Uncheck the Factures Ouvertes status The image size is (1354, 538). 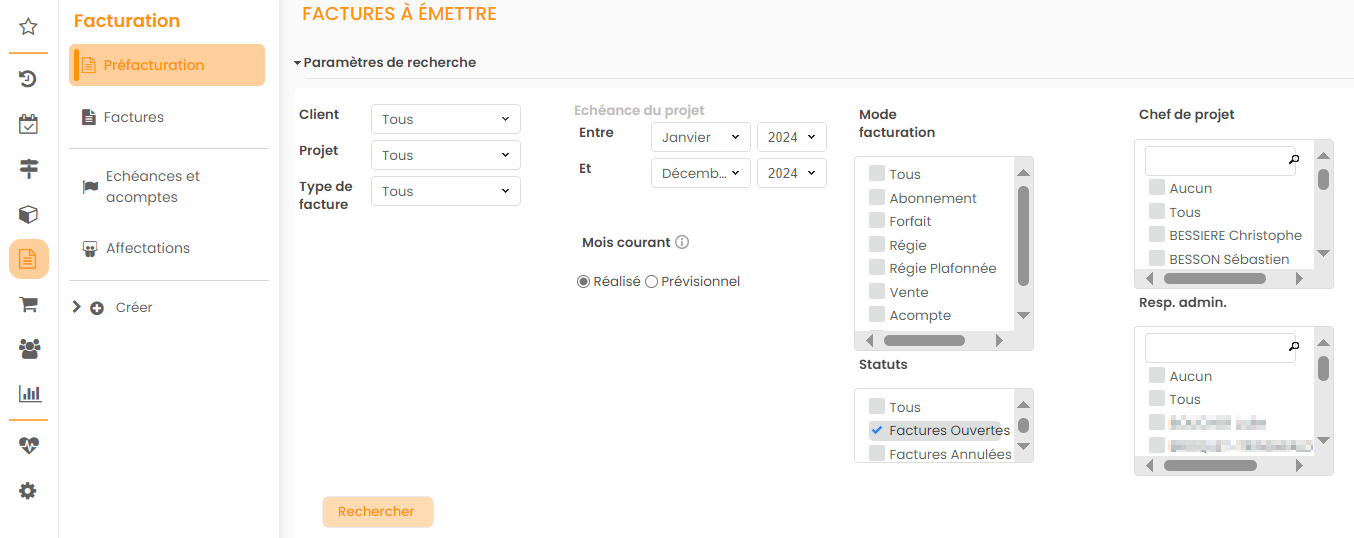[877, 430]
